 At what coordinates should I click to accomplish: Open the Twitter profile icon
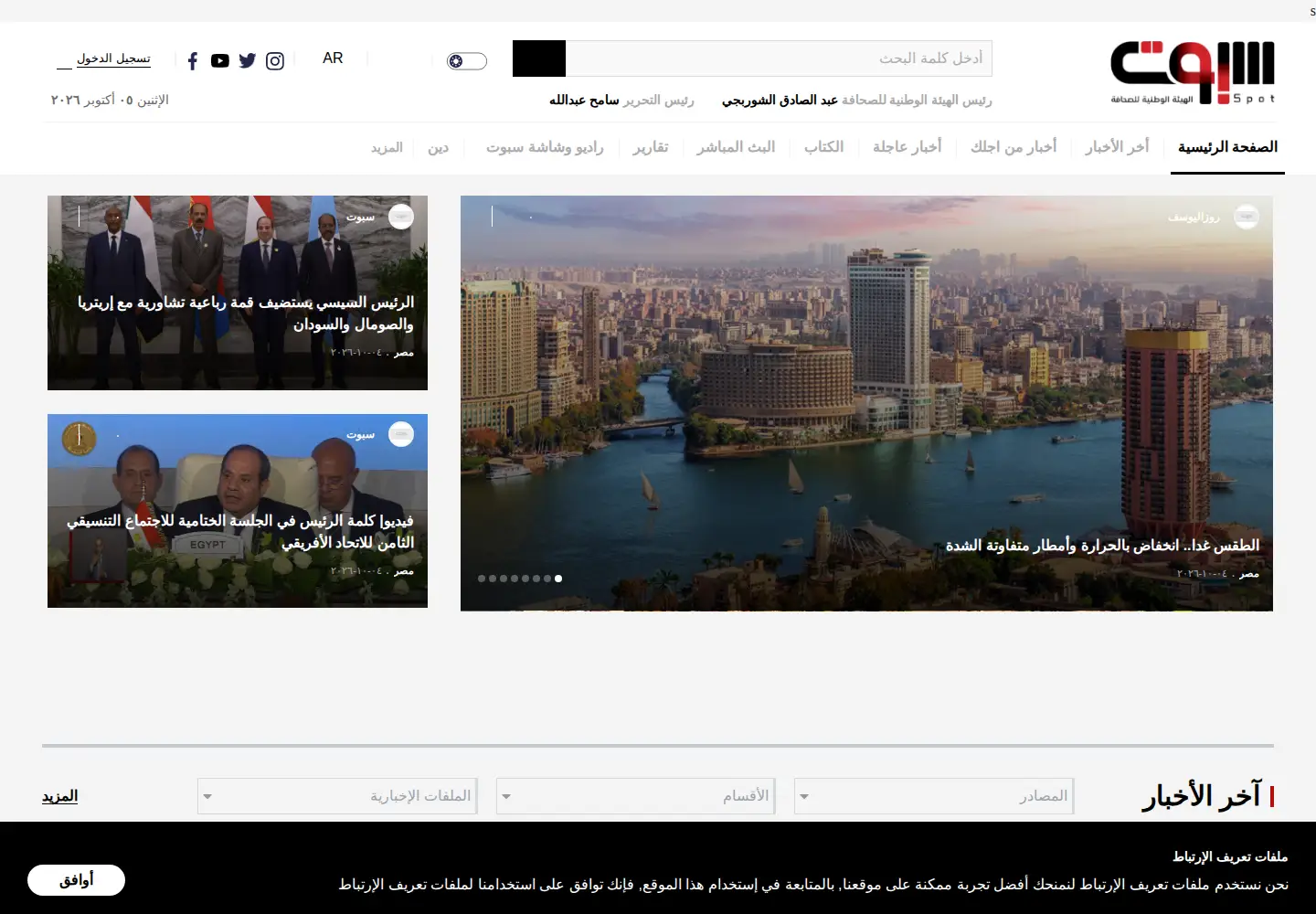248,61
